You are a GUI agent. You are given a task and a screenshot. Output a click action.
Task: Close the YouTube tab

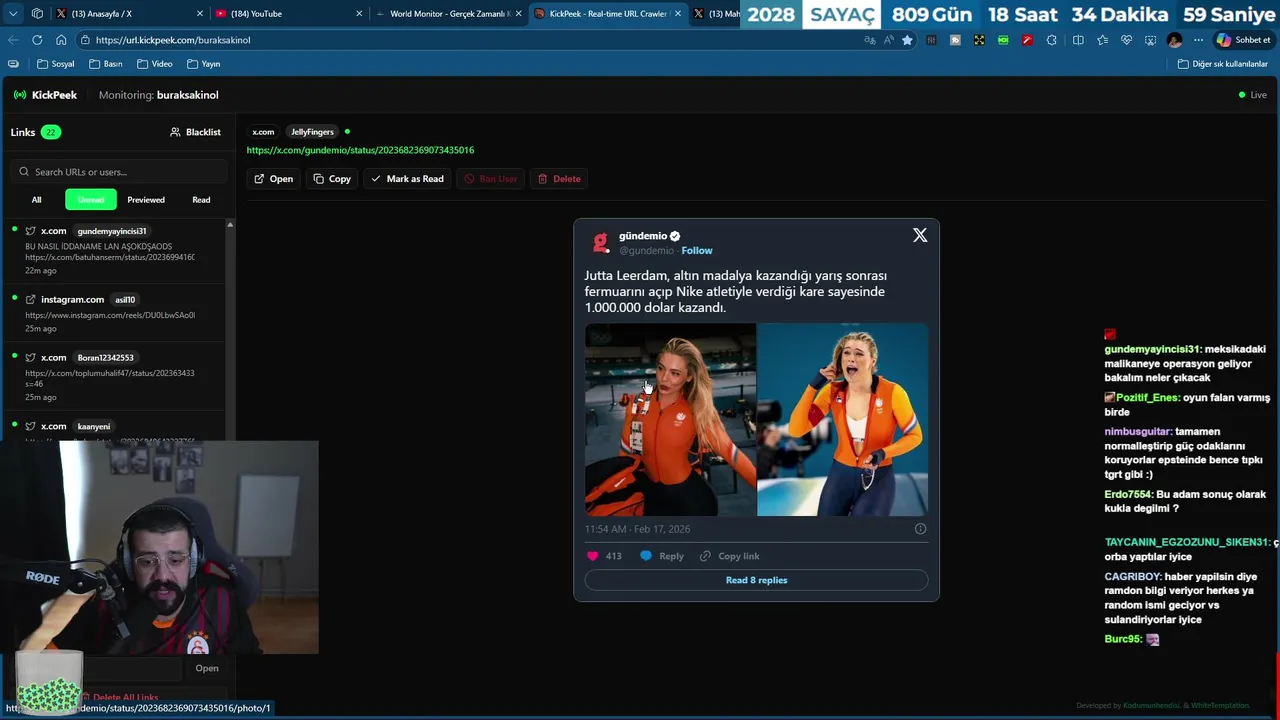click(359, 14)
